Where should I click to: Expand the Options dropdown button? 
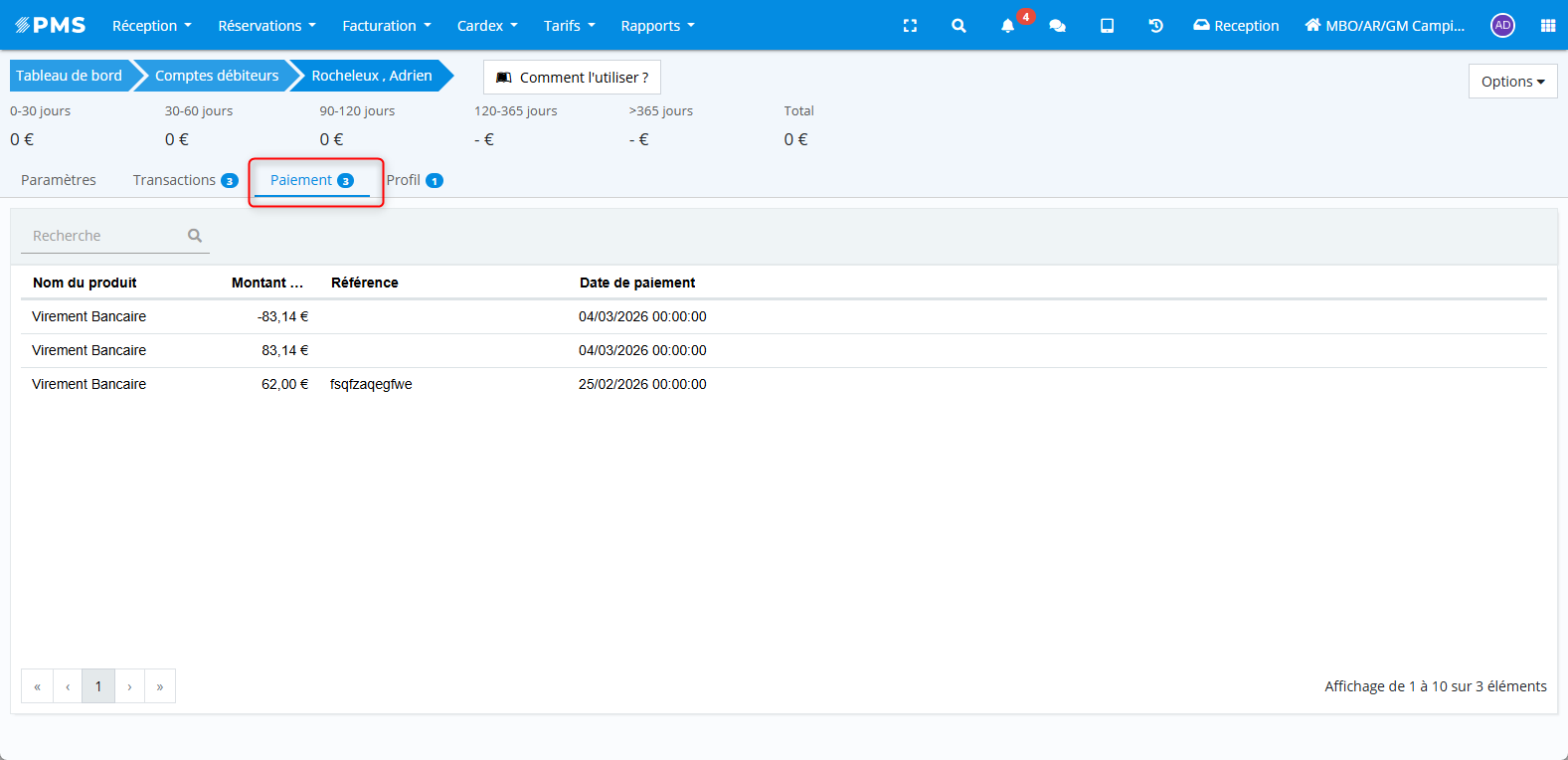1512,82
